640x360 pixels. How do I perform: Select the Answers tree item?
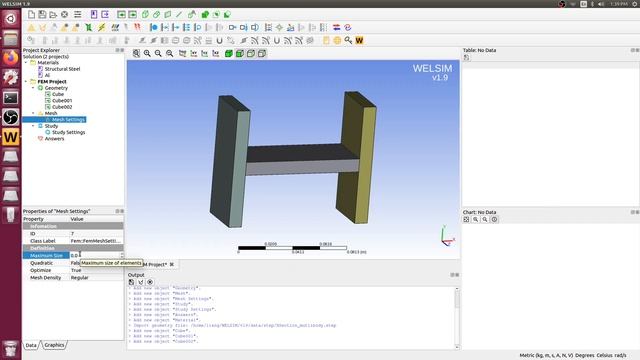pyautogui.click(x=54, y=139)
